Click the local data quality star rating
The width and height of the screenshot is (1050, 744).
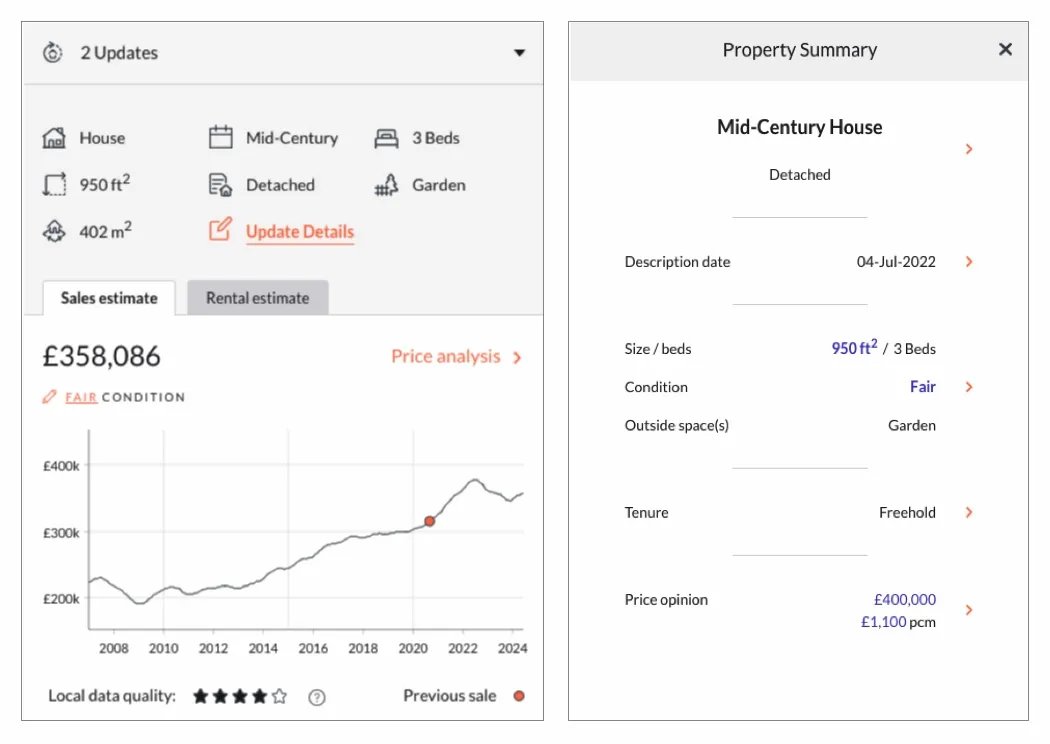(x=240, y=696)
